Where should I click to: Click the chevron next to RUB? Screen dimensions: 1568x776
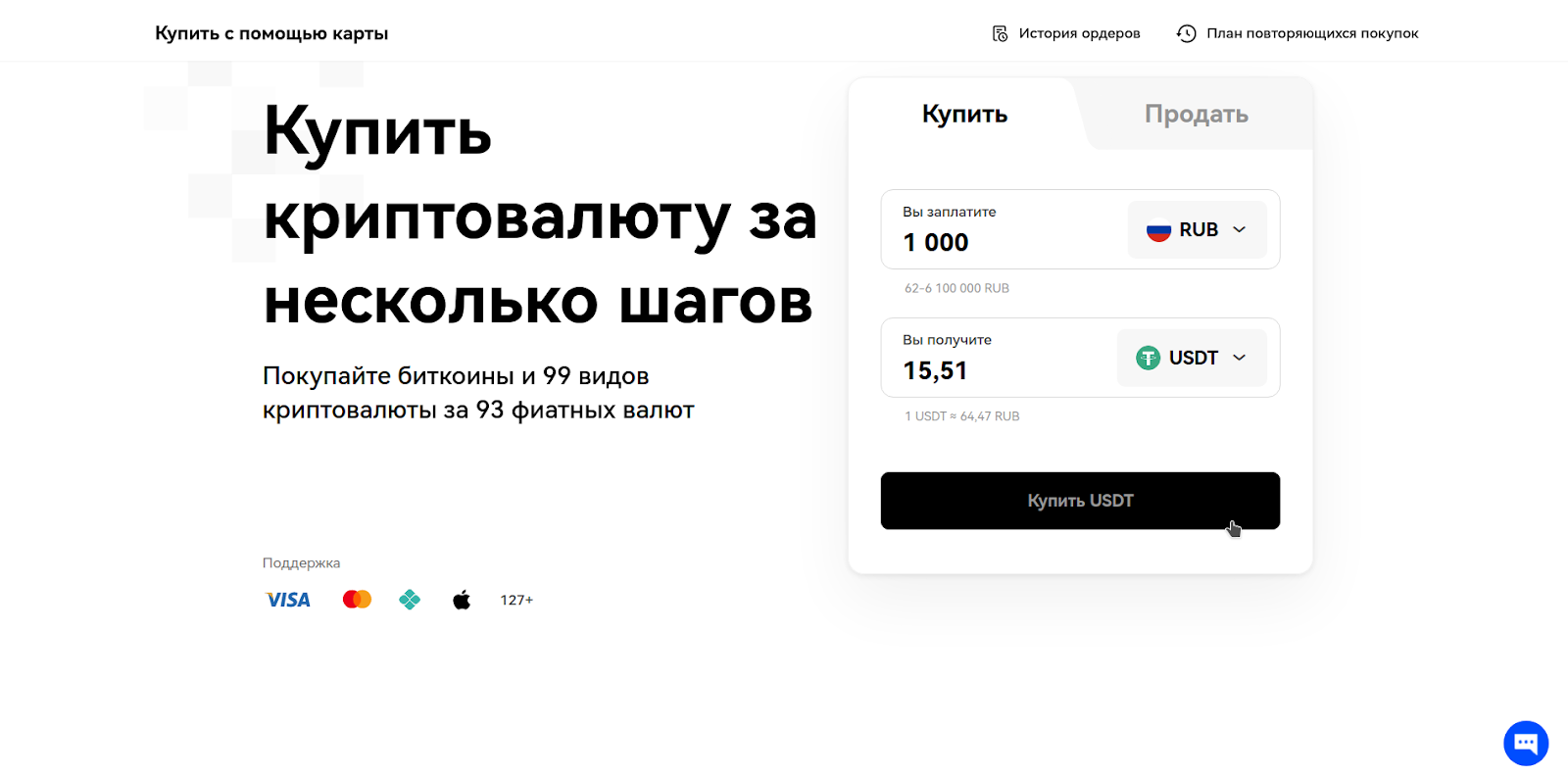[x=1239, y=229]
